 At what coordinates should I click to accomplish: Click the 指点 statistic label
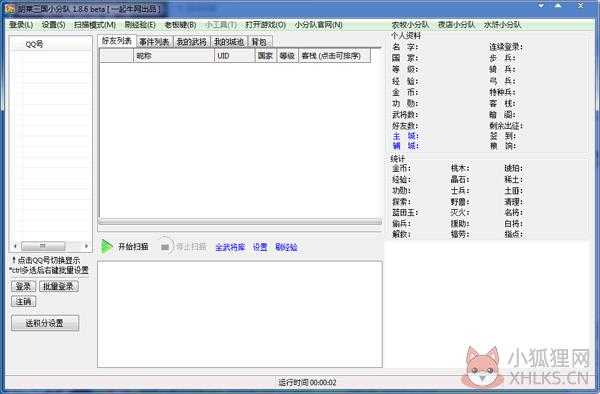click(514, 234)
